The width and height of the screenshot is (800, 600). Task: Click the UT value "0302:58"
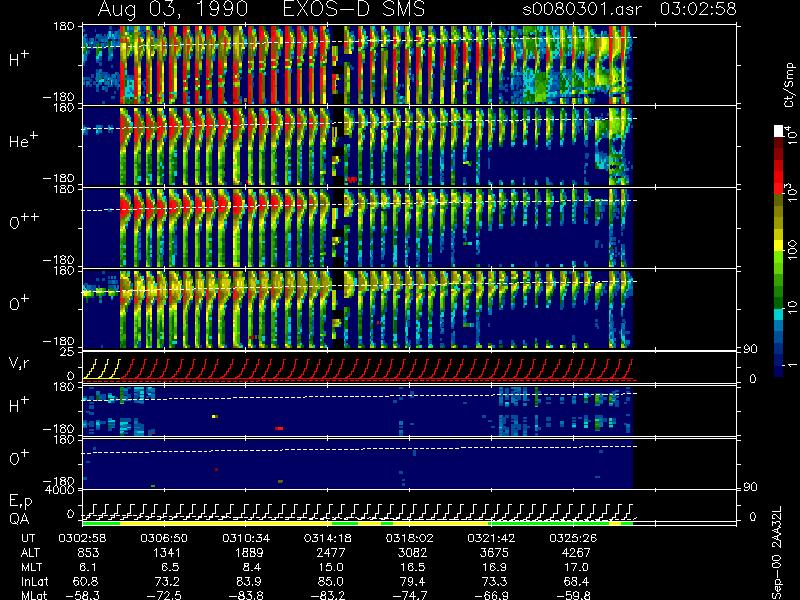pyautogui.click(x=82, y=538)
